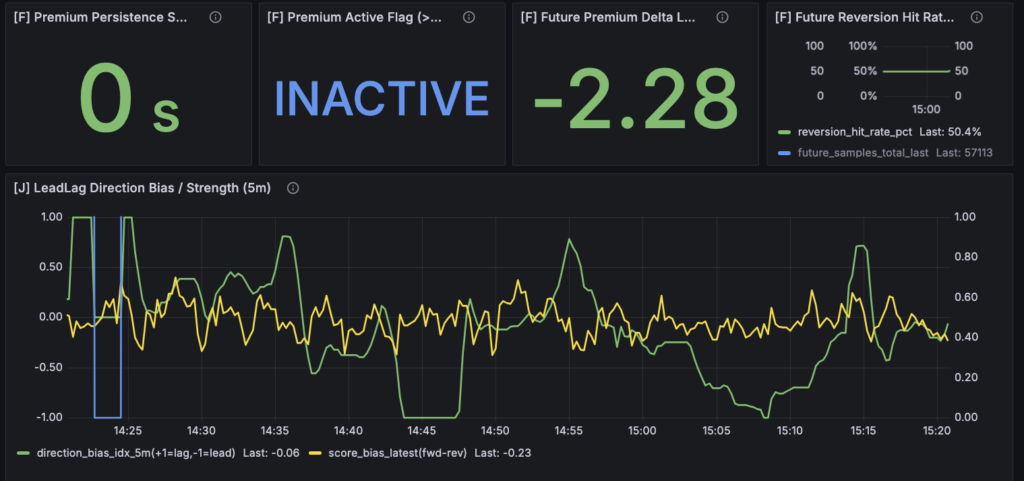Open the Future Reversion Hit Rate title menu

point(866,17)
